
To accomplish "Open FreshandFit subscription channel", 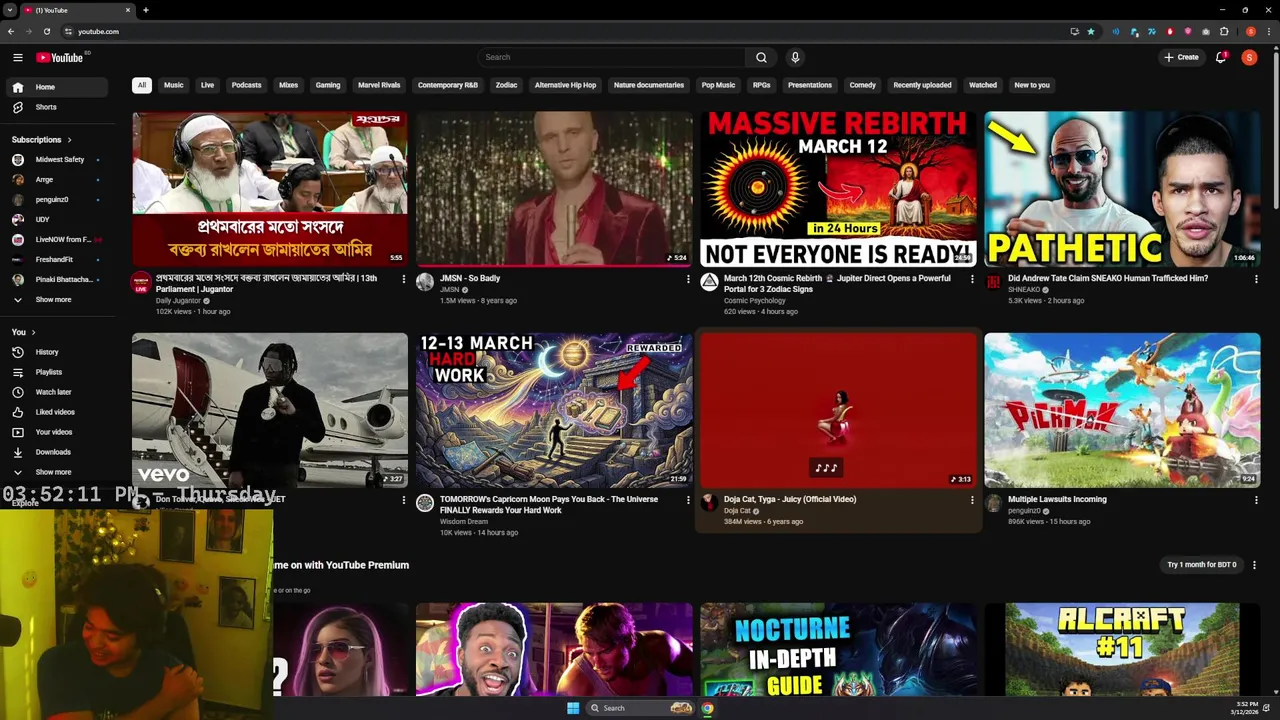I will (56, 260).
